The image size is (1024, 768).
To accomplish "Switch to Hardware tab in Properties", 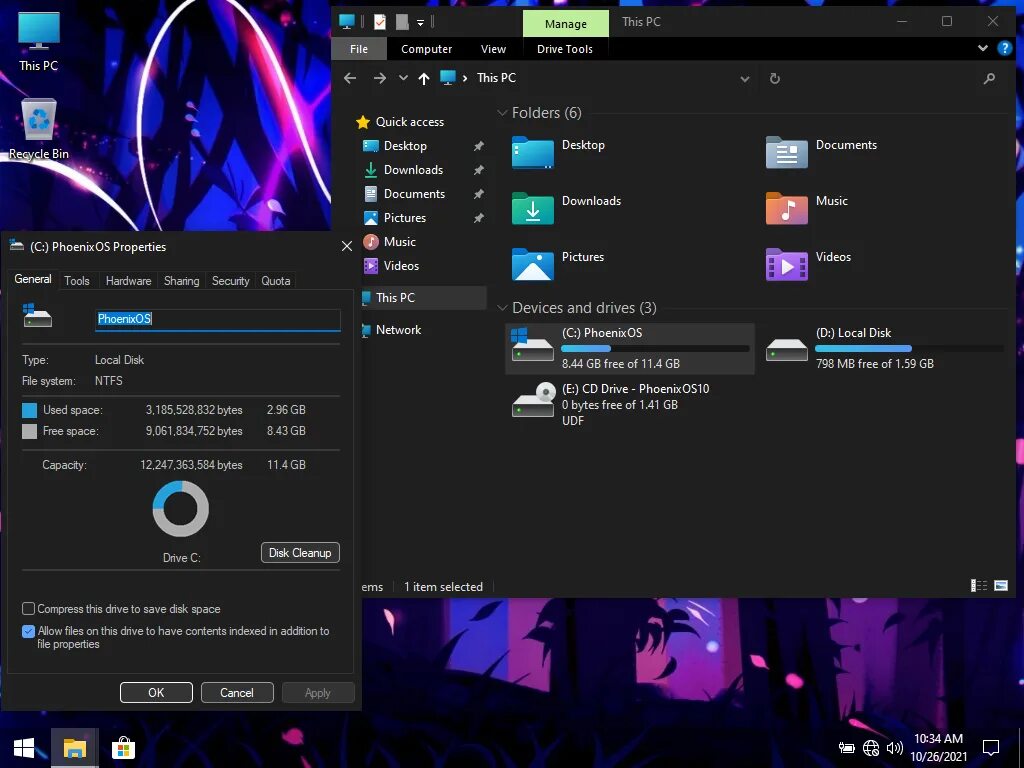I will pos(128,281).
